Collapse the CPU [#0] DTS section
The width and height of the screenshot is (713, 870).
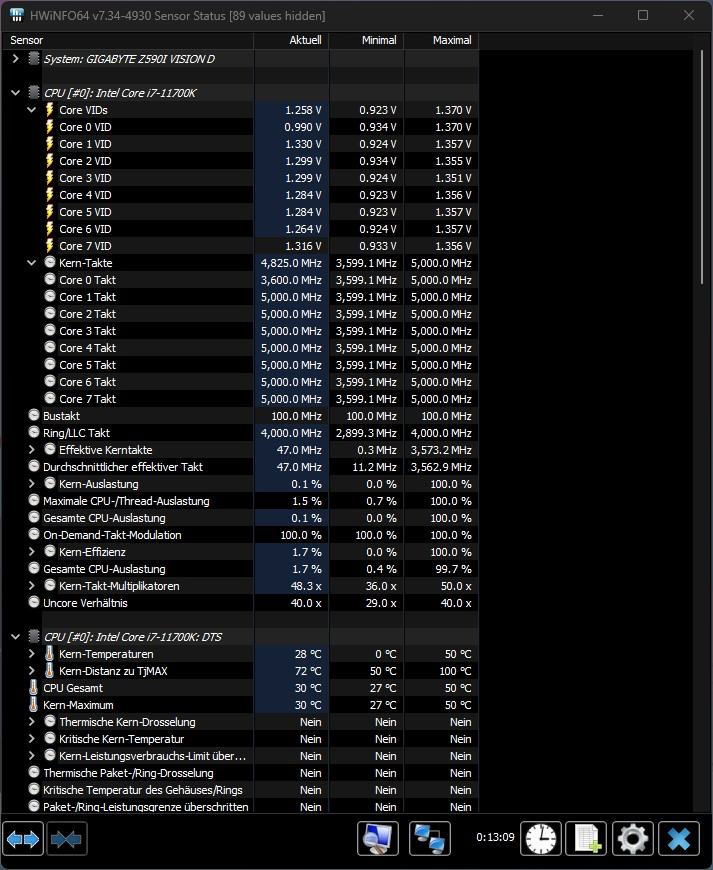tap(16, 636)
